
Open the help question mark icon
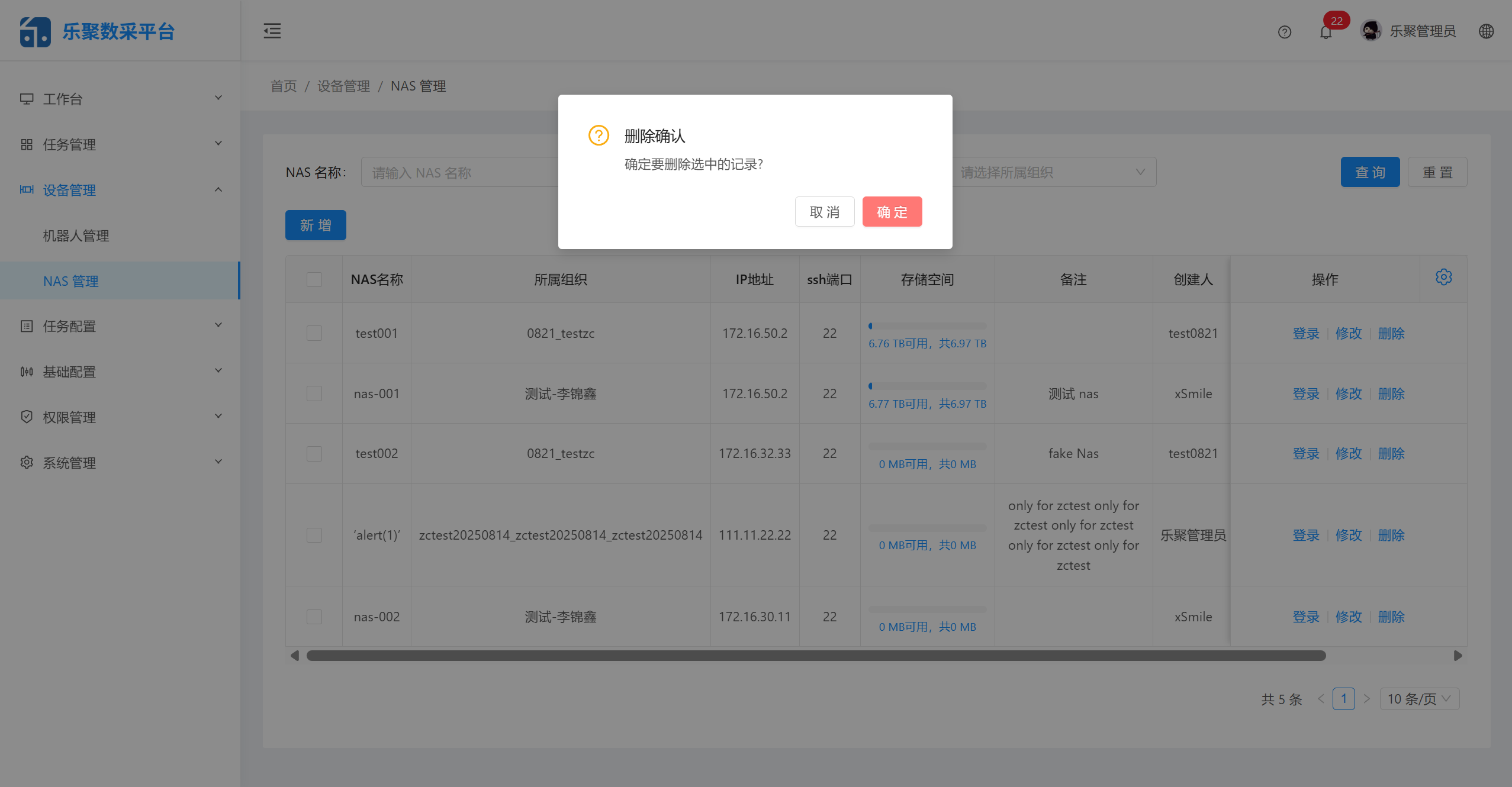point(1284,32)
